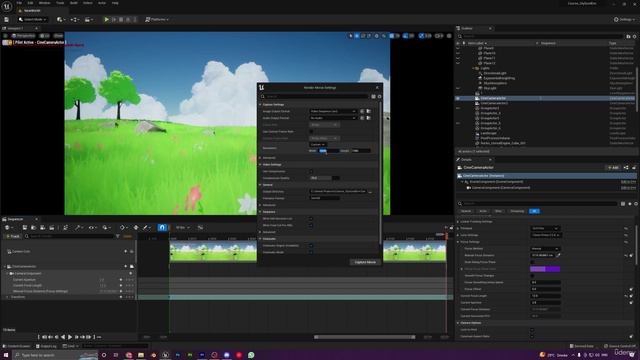640x360 pixels.
Task: Play the sequence forward in Sequencer
Action: tap(70, 337)
